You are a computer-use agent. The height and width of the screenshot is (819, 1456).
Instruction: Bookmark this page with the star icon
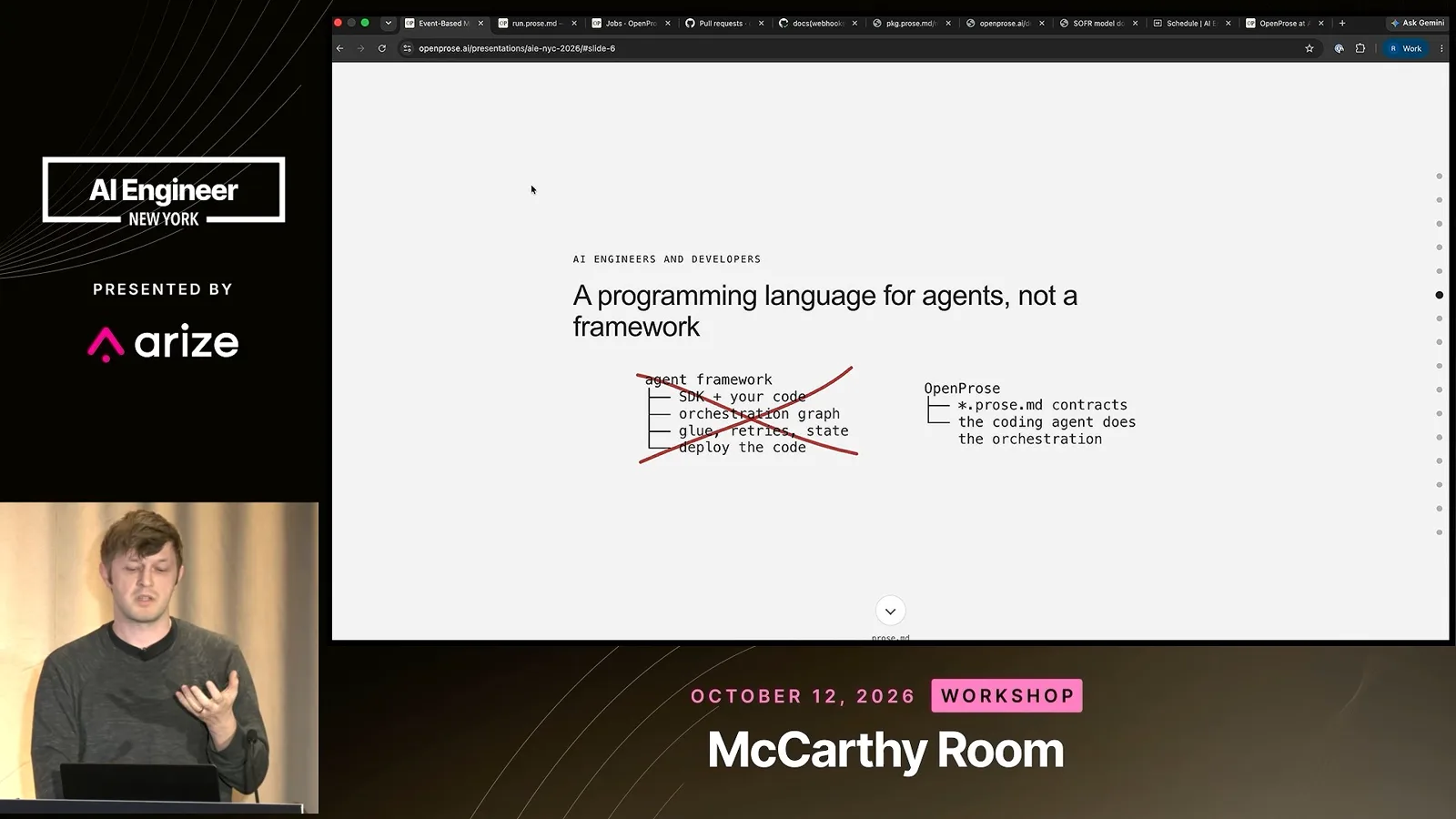(1309, 48)
